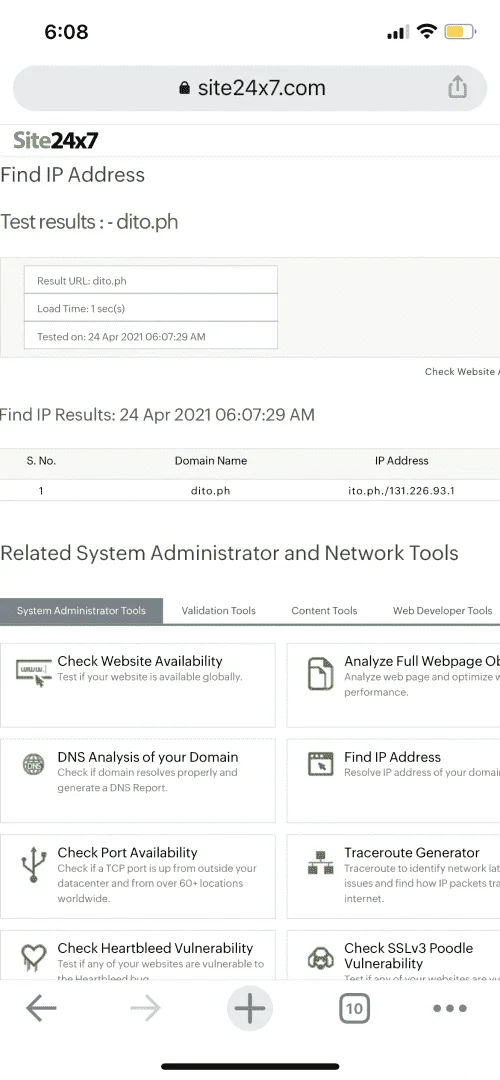This screenshot has height=1080, width=500.
Task: Click the 'IP Address' column header
Action: pos(402,461)
